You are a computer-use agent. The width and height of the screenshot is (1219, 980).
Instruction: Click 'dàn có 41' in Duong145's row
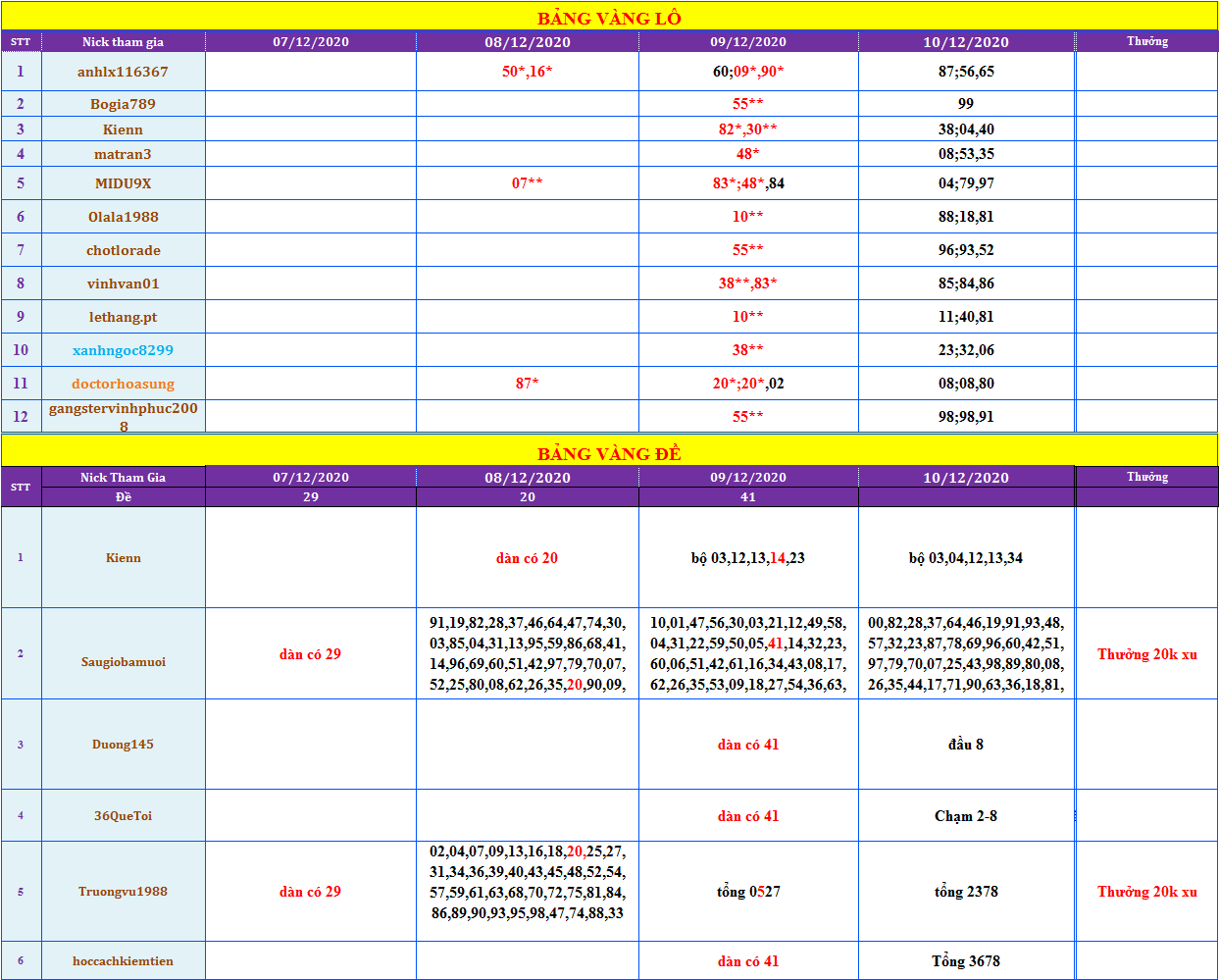pos(748,745)
